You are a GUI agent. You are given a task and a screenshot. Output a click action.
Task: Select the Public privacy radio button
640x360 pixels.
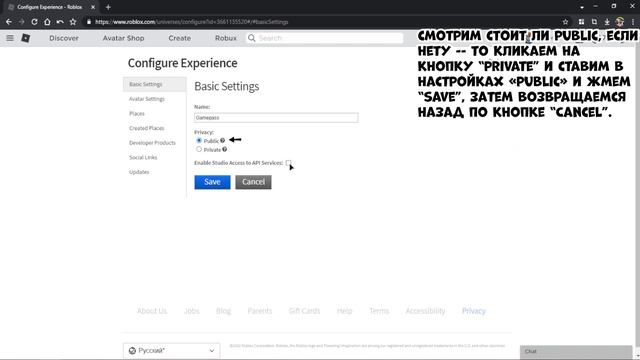point(199,140)
